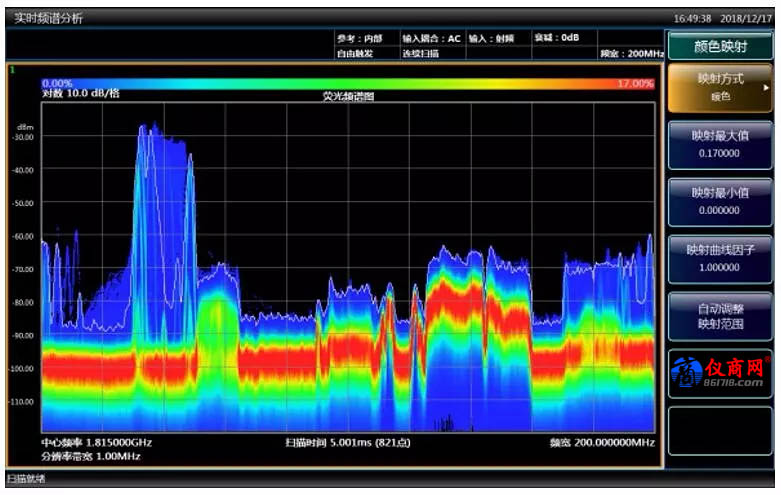Click the 0.00% minimum label on color bar
This screenshot has height=495, width=781.
pyautogui.click(x=57, y=83)
